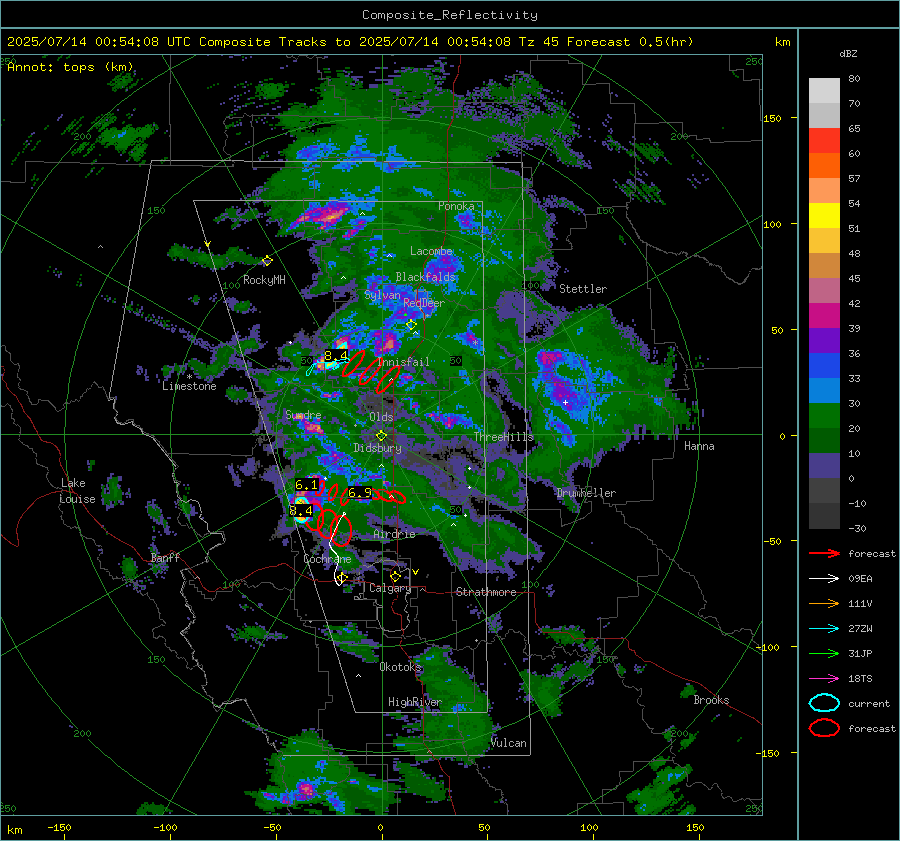Image resolution: width=900 pixels, height=841 pixels.
Task: Click the 6.9 storm top label
Action: 360,493
